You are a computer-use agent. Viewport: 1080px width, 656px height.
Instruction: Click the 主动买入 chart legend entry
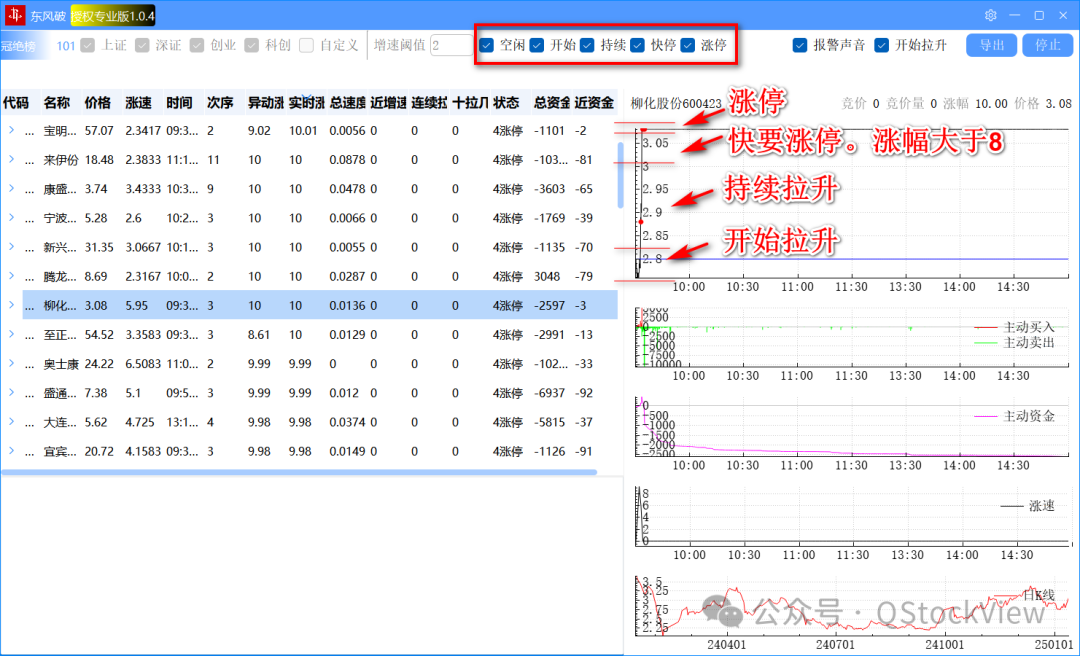1015,327
